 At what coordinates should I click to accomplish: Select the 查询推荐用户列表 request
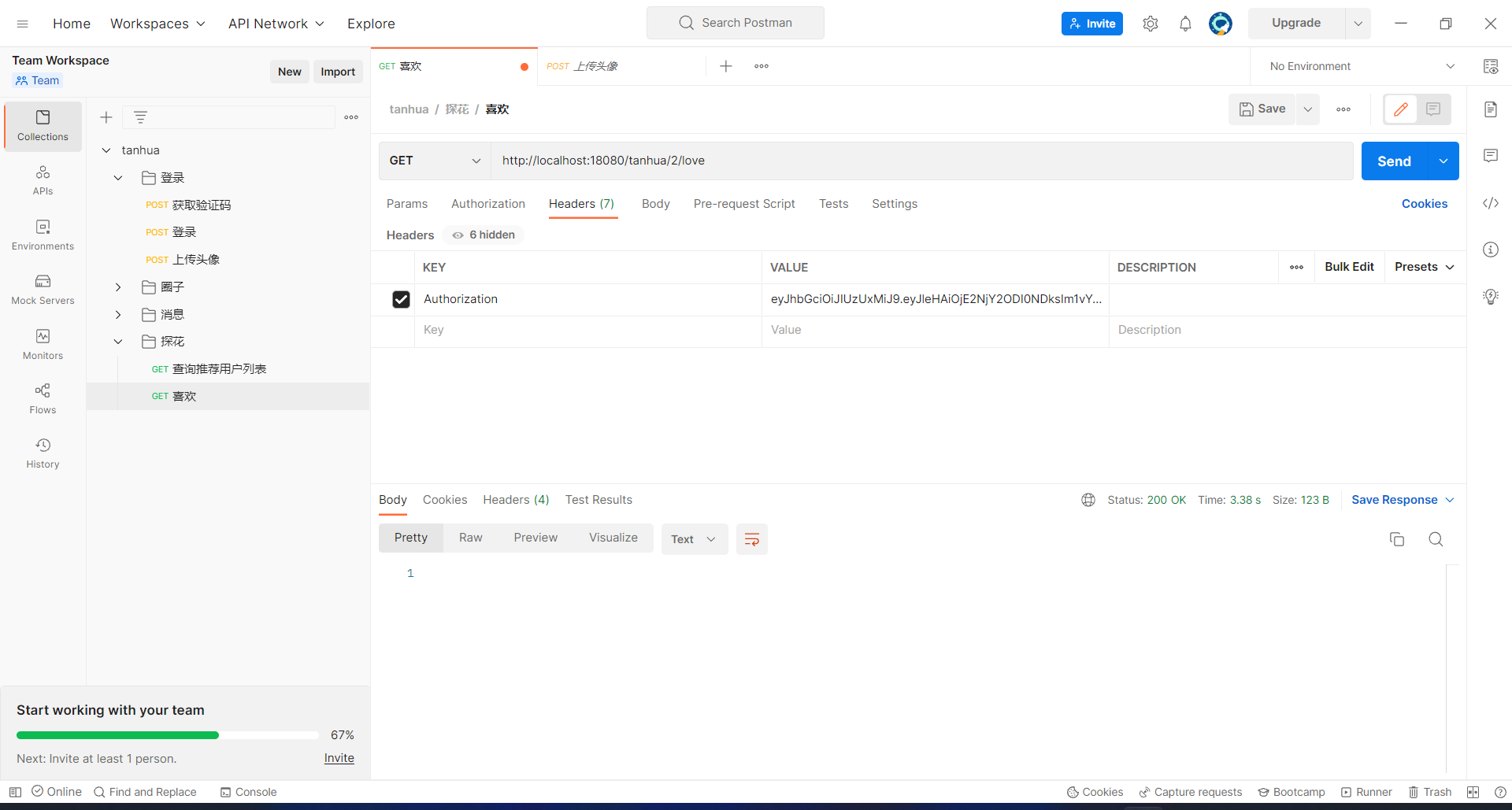(x=219, y=369)
